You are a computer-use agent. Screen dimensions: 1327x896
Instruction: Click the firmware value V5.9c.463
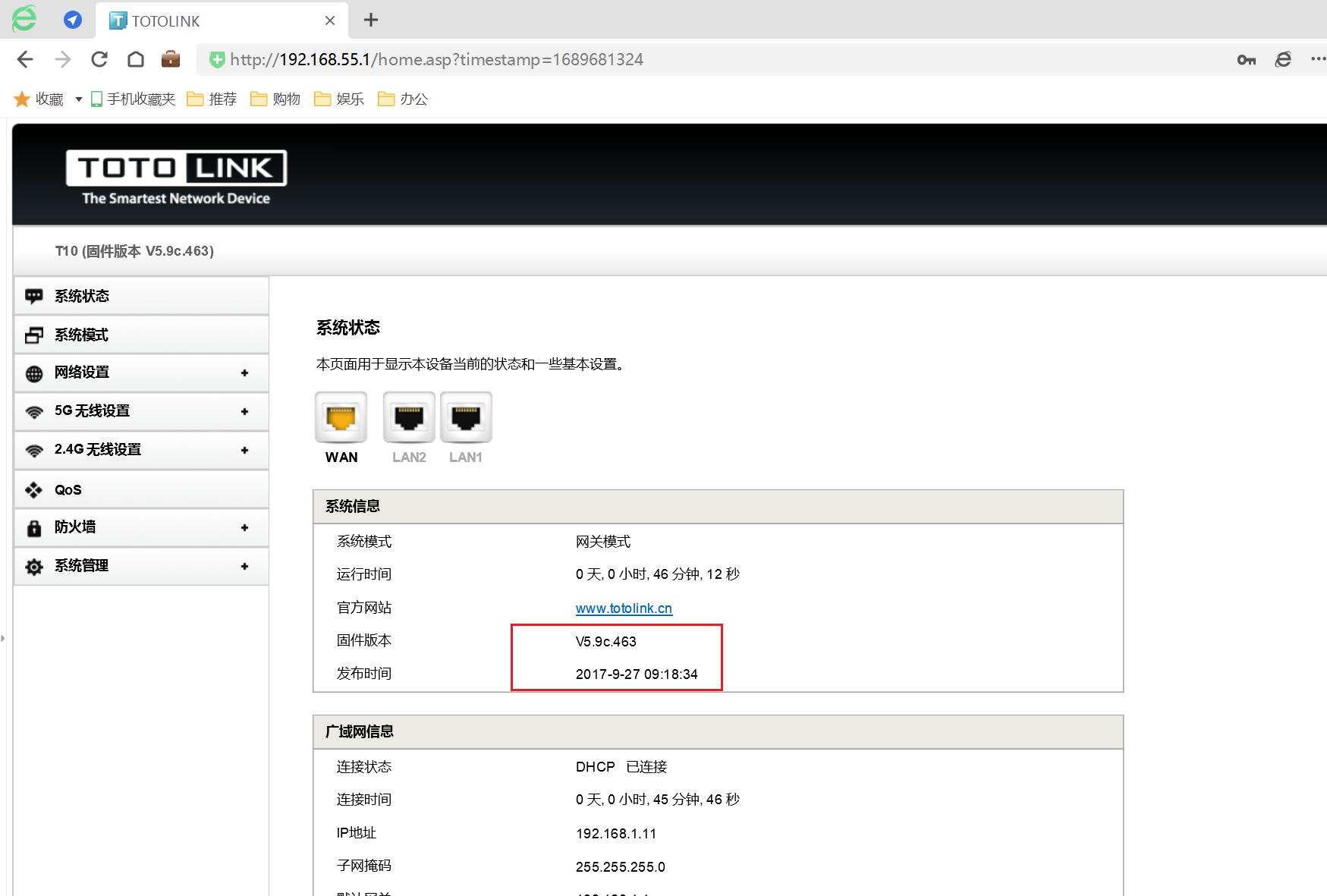605,642
